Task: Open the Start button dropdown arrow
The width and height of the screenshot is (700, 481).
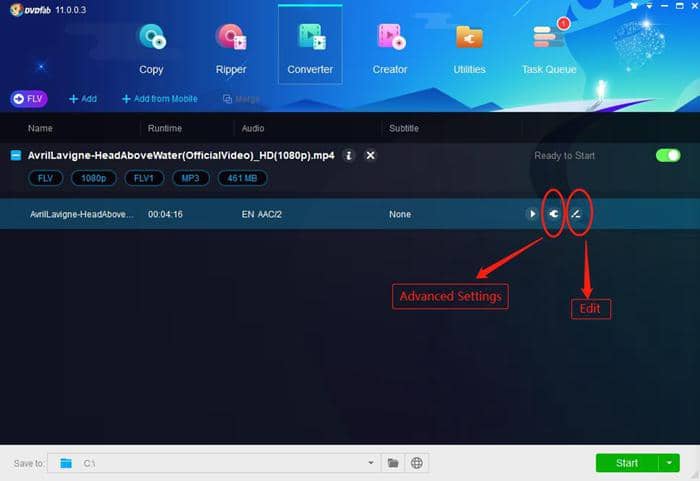Action: point(670,463)
